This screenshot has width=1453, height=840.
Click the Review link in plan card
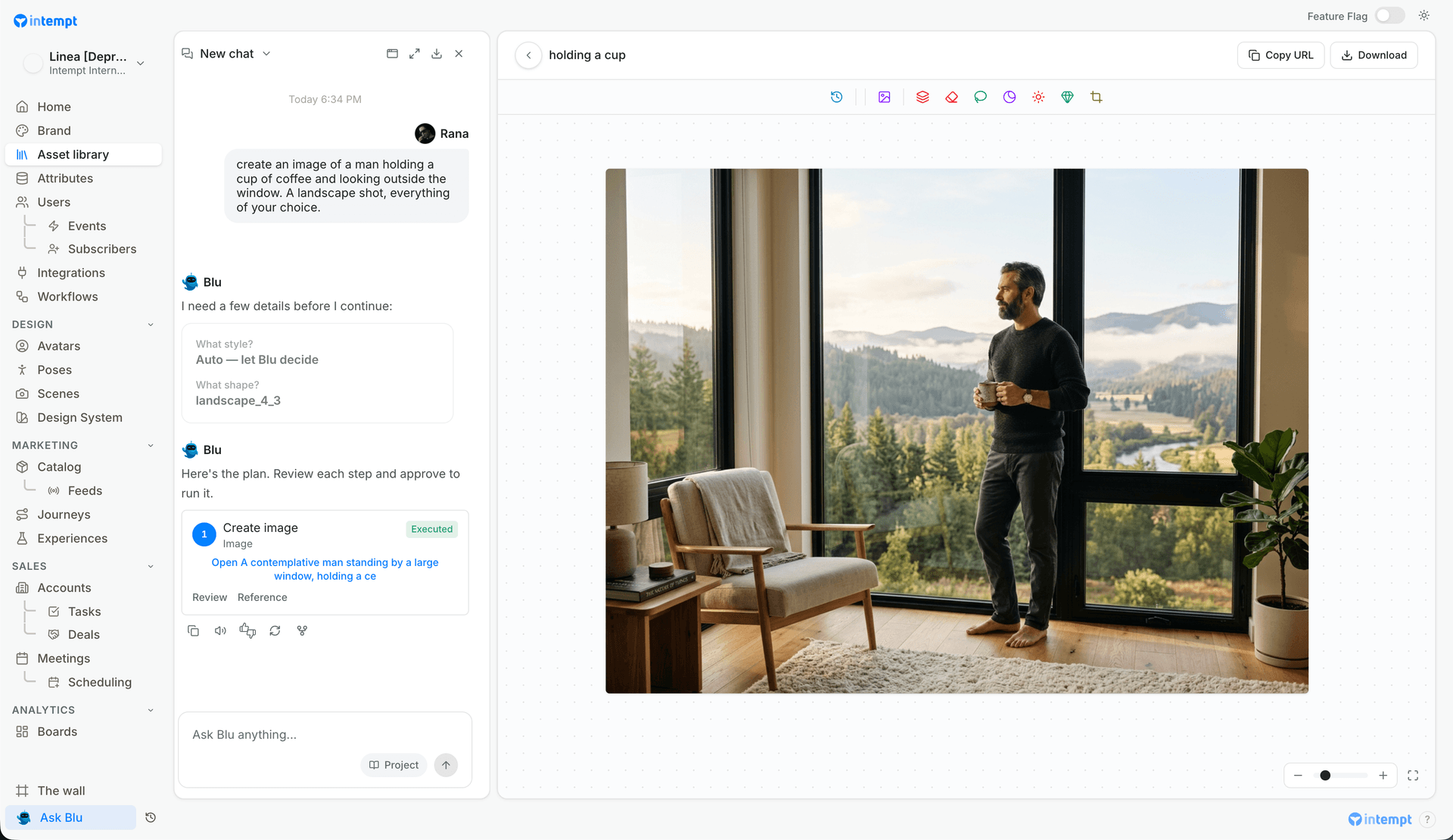click(210, 597)
